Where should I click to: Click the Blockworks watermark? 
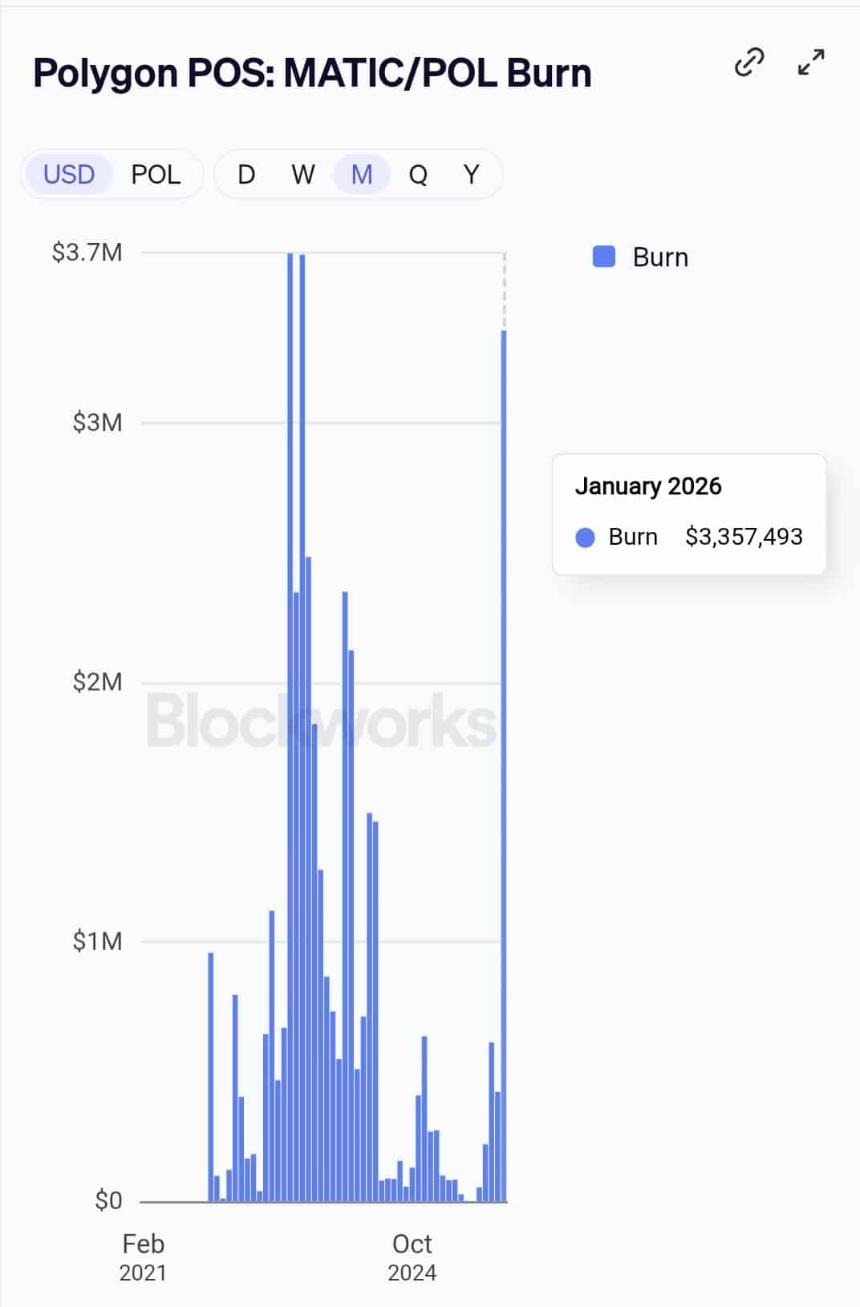[321, 720]
